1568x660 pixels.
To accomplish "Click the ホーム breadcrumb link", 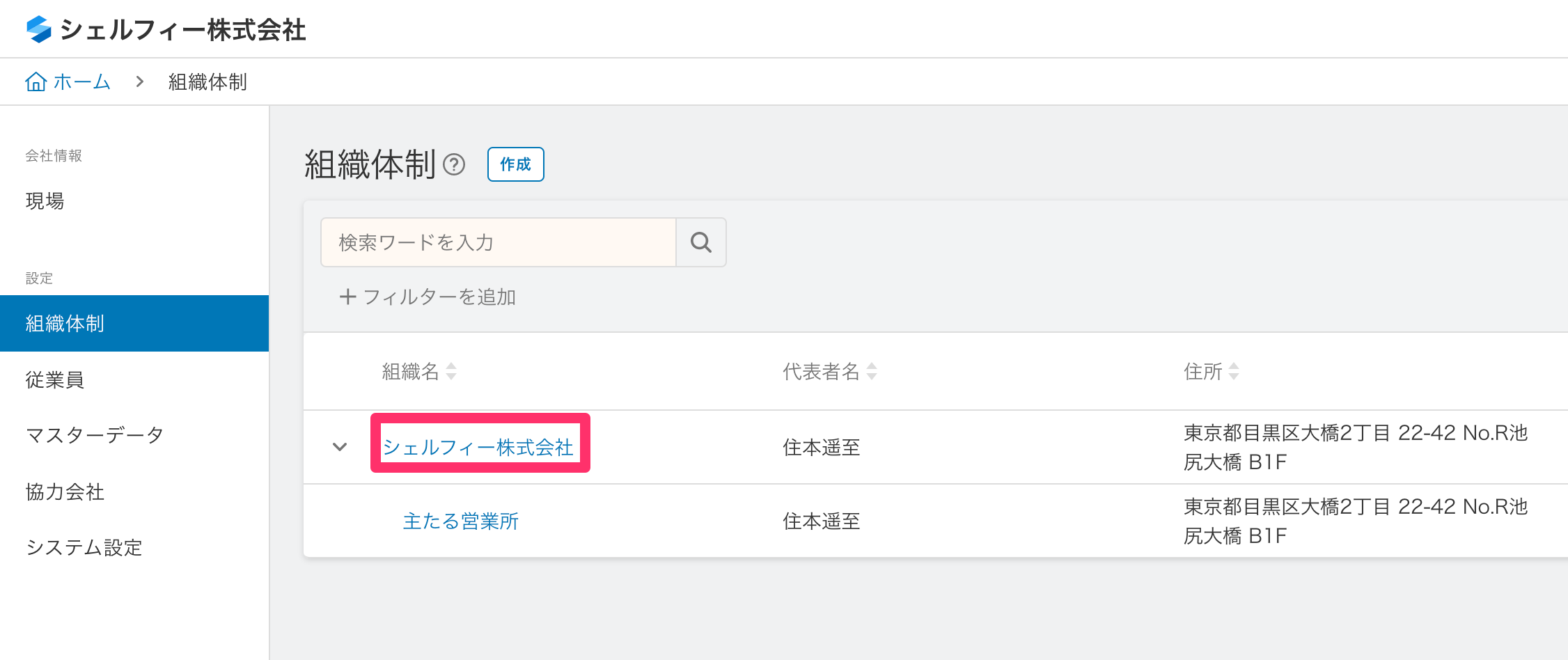I will pyautogui.click(x=82, y=82).
